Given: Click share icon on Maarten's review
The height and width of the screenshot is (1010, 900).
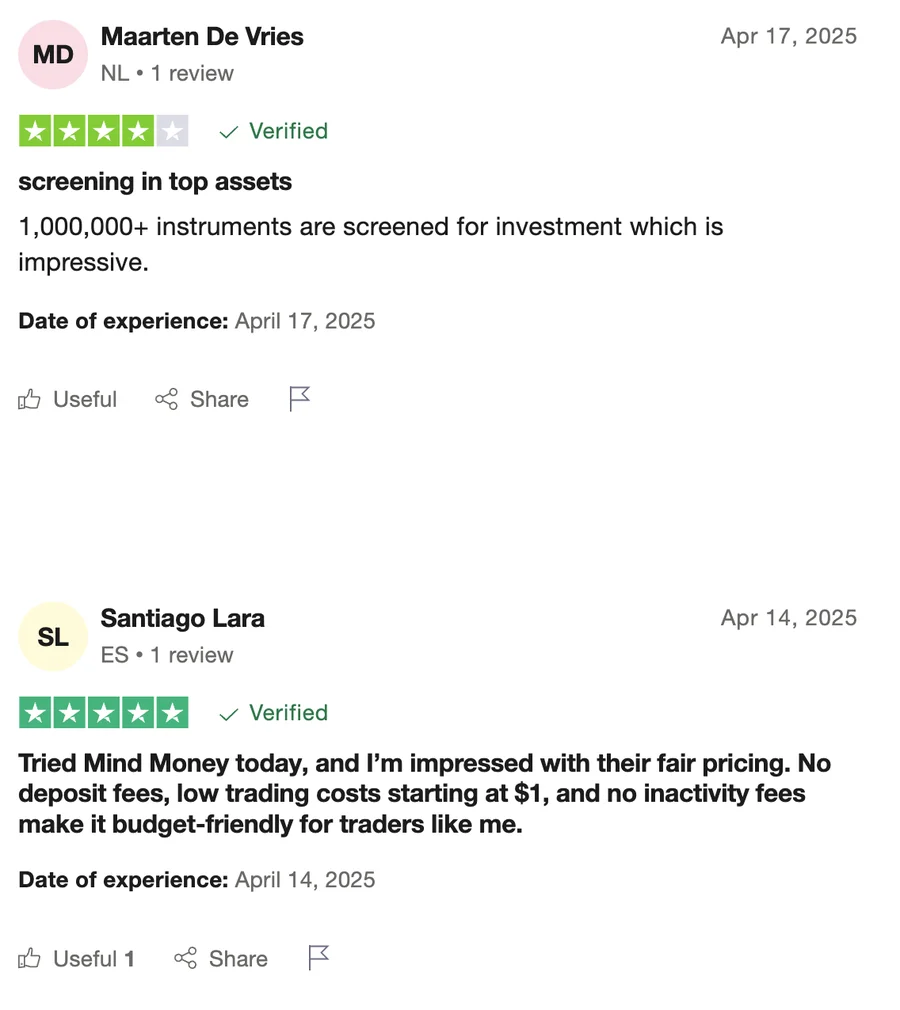Looking at the screenshot, I should [166, 400].
